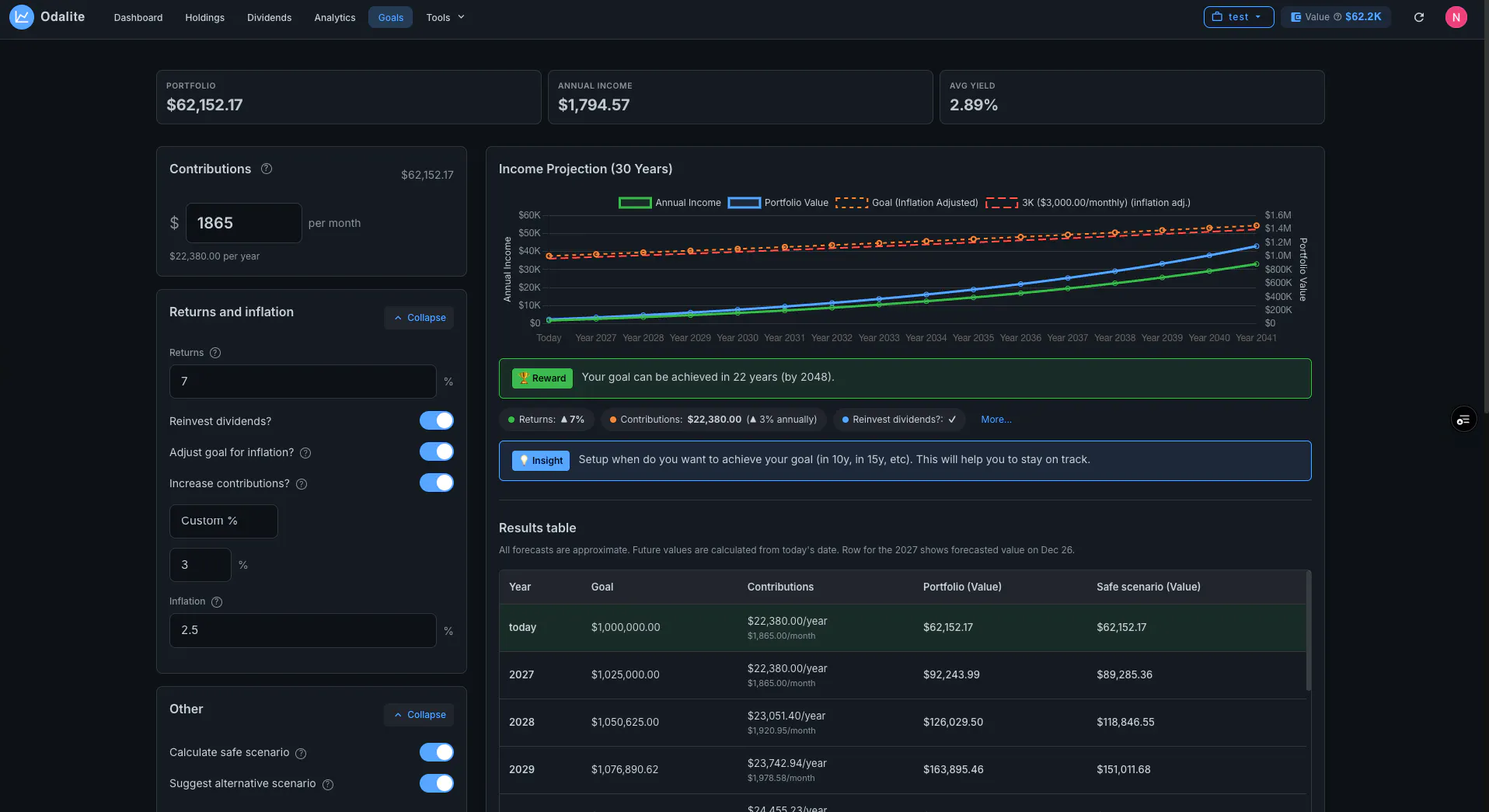
Task: Go to Dividends tab
Action: (270, 17)
